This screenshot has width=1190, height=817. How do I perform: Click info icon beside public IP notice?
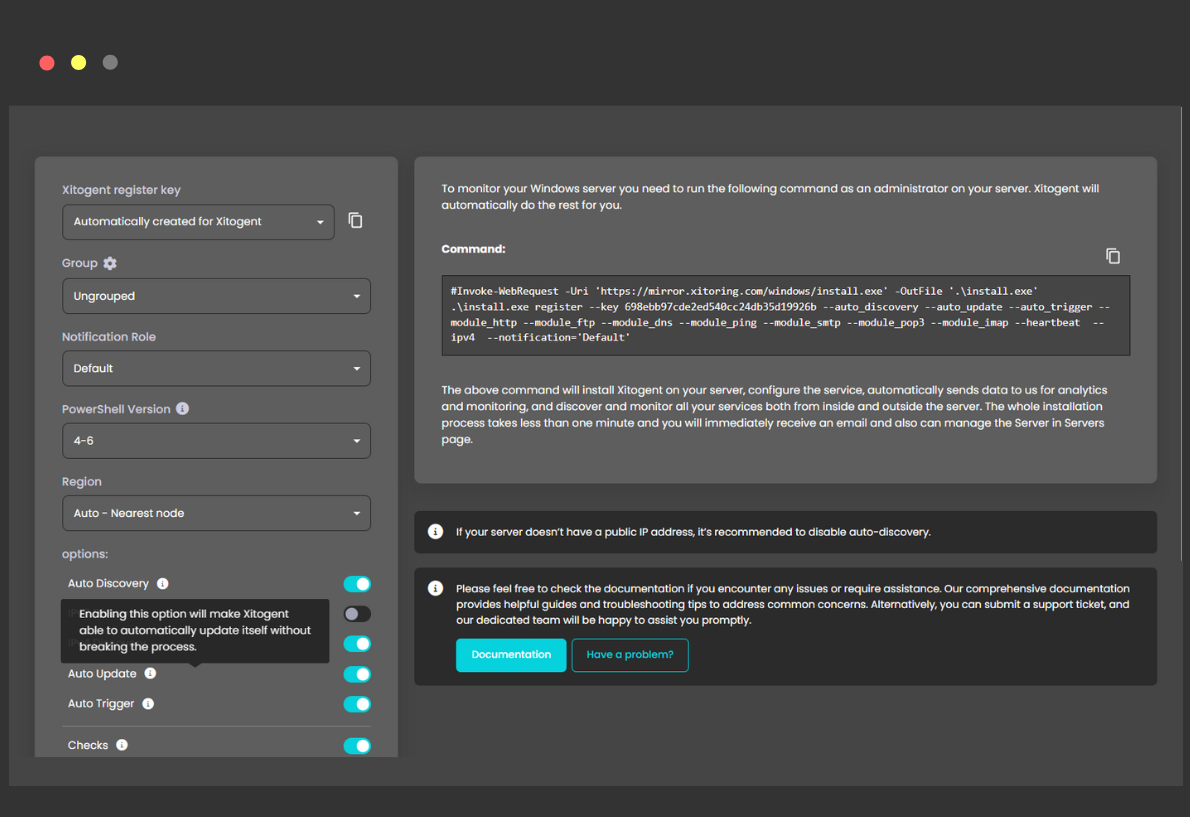pos(436,531)
